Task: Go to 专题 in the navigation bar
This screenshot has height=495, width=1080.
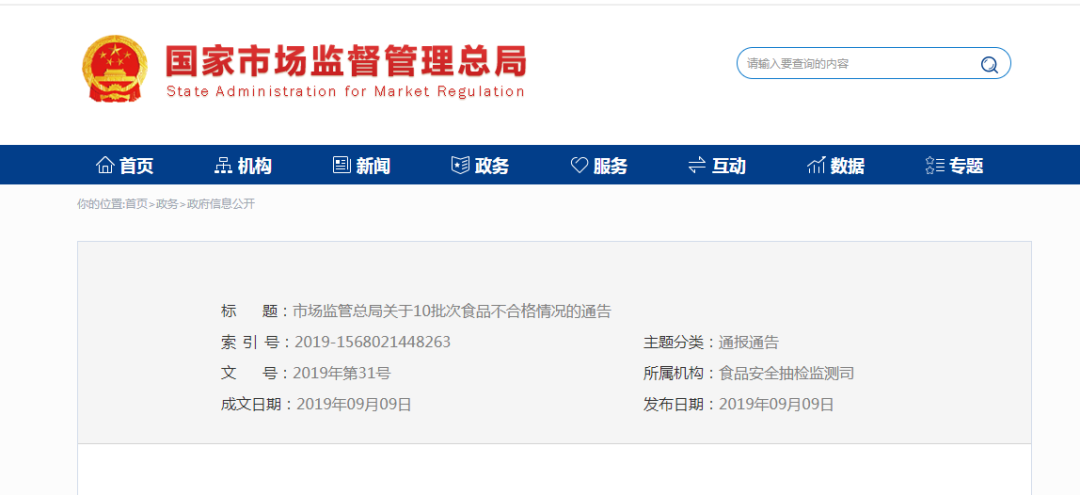Action: [966, 166]
